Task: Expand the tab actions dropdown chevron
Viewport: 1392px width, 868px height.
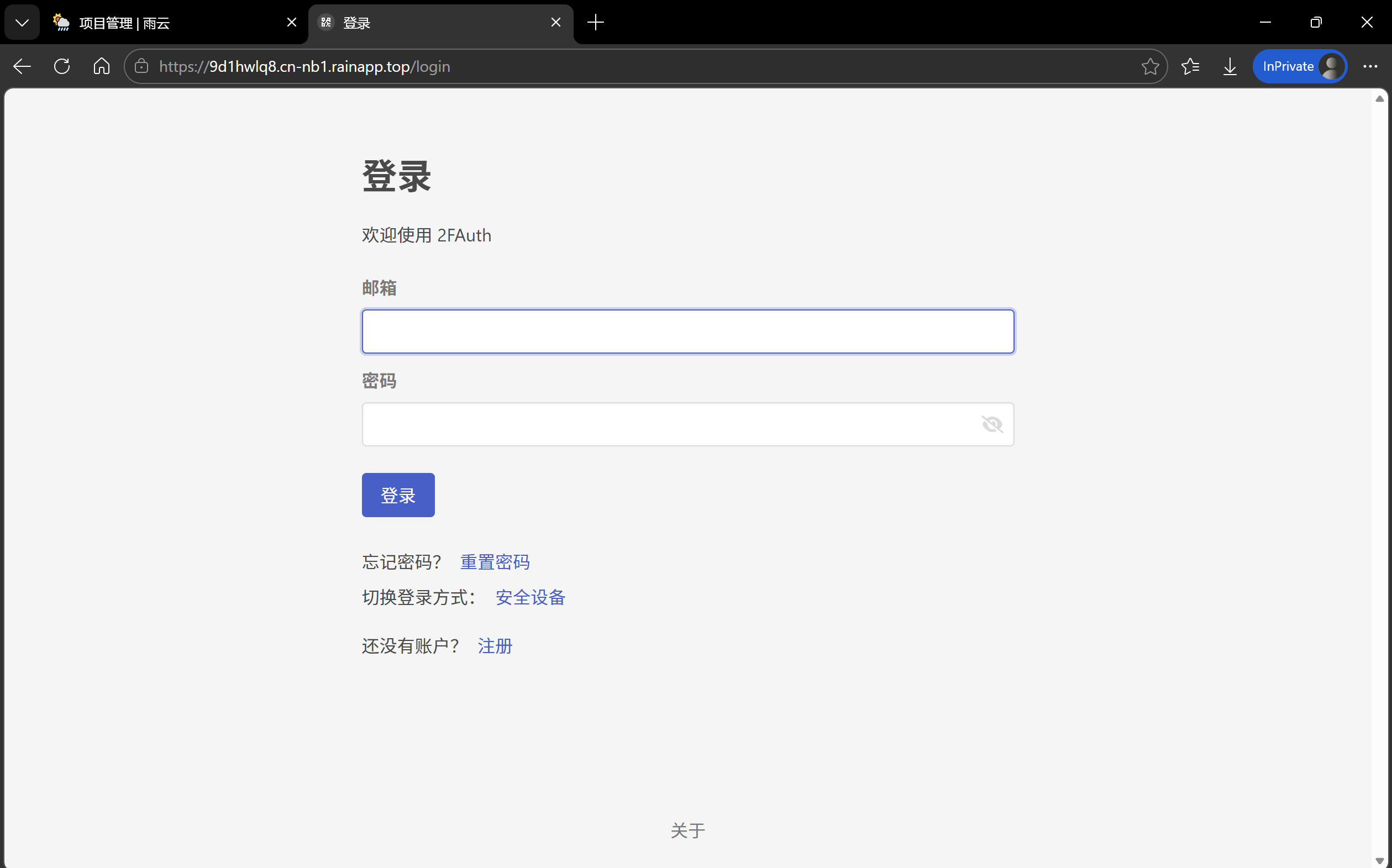Action: [x=22, y=23]
